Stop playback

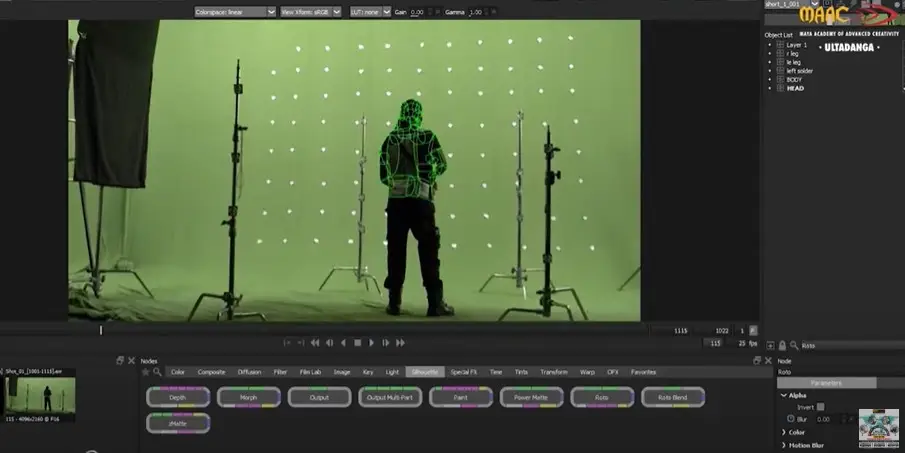357,343
